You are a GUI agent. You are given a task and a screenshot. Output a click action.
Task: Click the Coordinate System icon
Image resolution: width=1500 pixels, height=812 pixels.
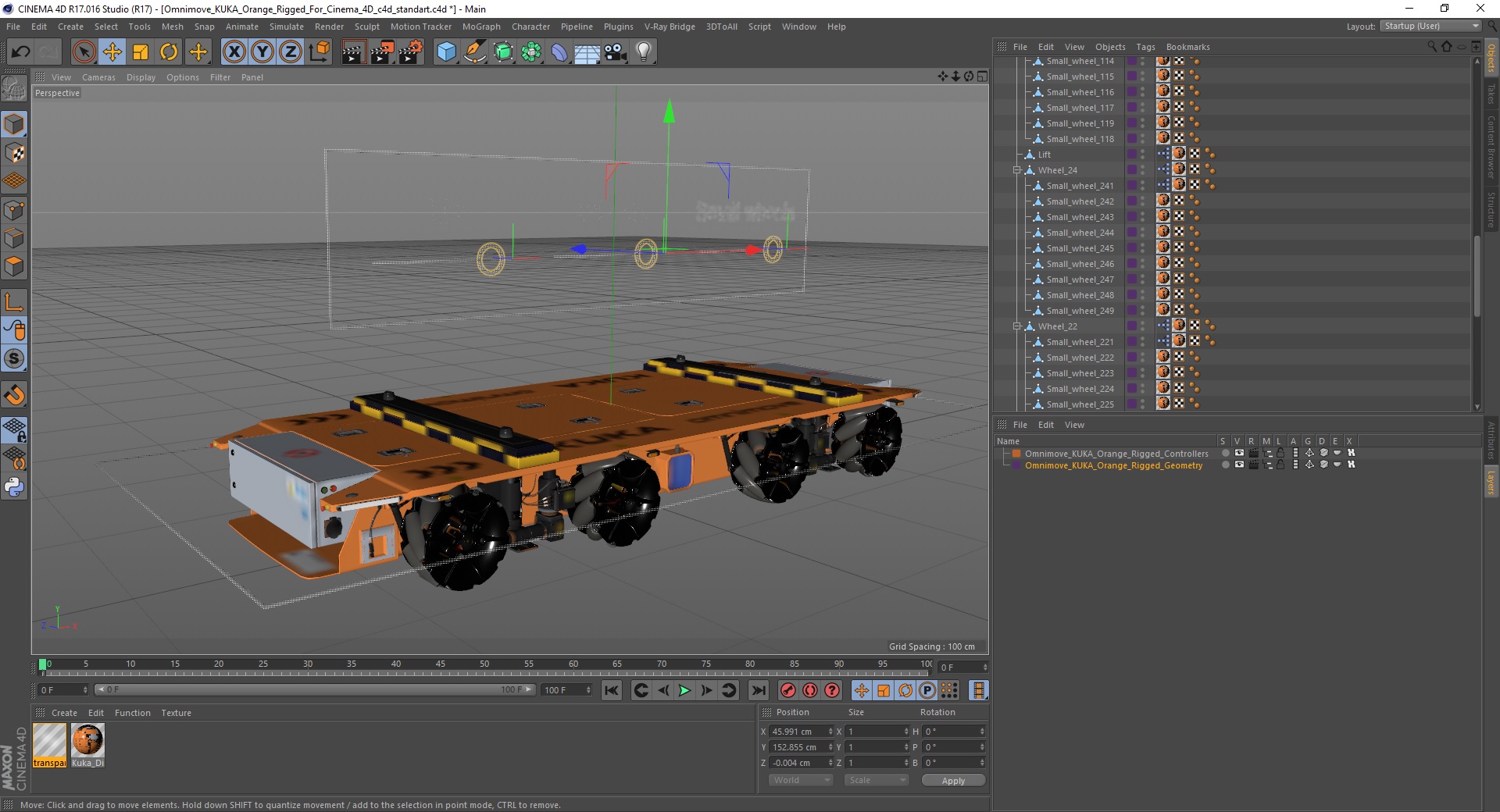click(320, 52)
